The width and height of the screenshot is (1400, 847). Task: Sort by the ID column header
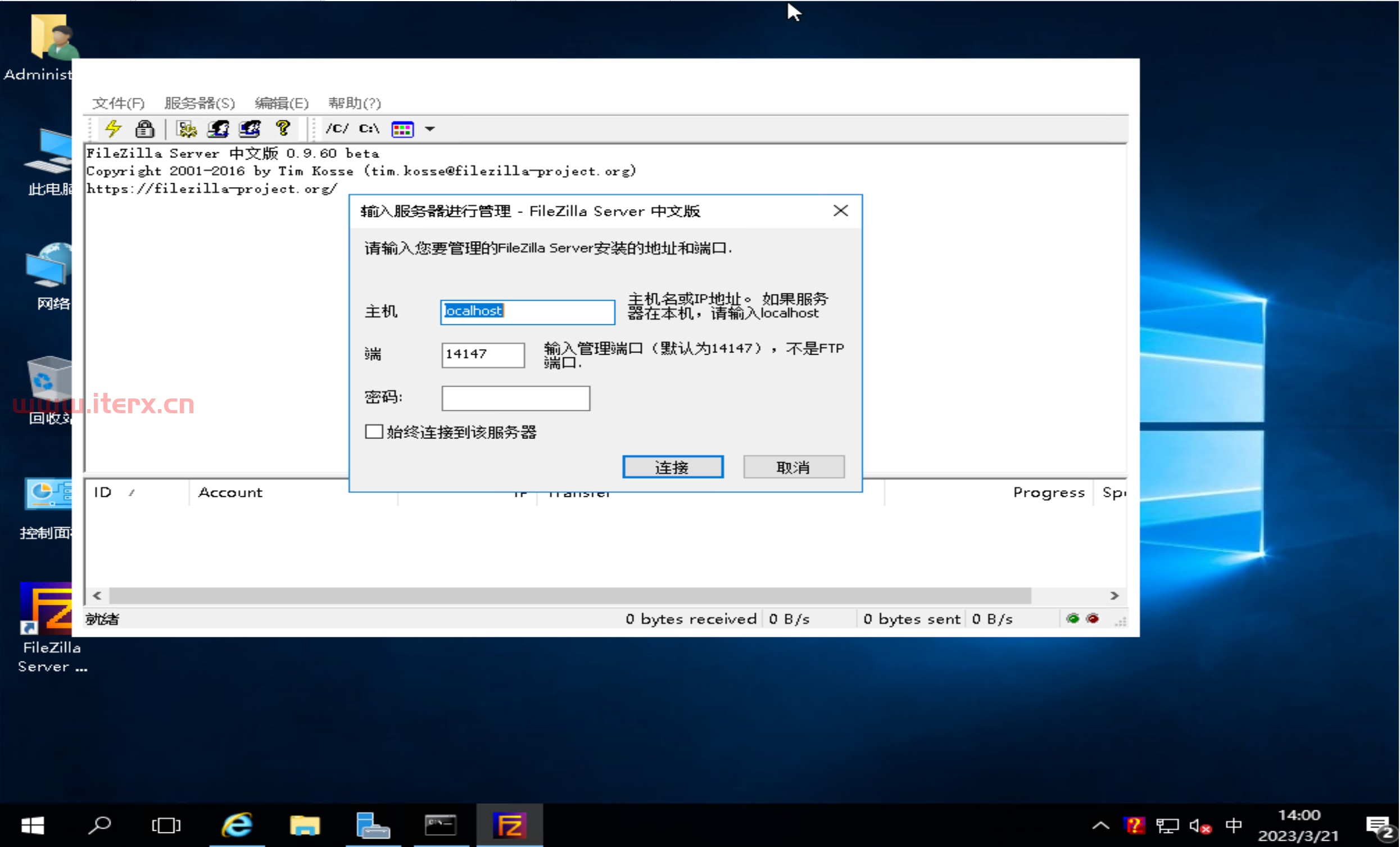(x=137, y=492)
